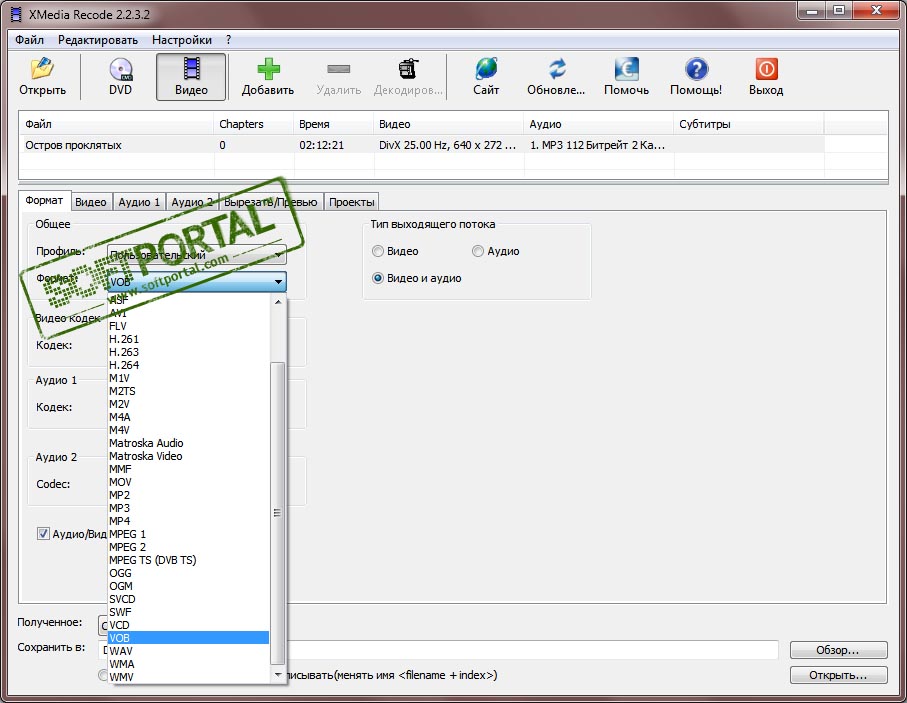Select the highlighted VOB list entry

point(189,638)
